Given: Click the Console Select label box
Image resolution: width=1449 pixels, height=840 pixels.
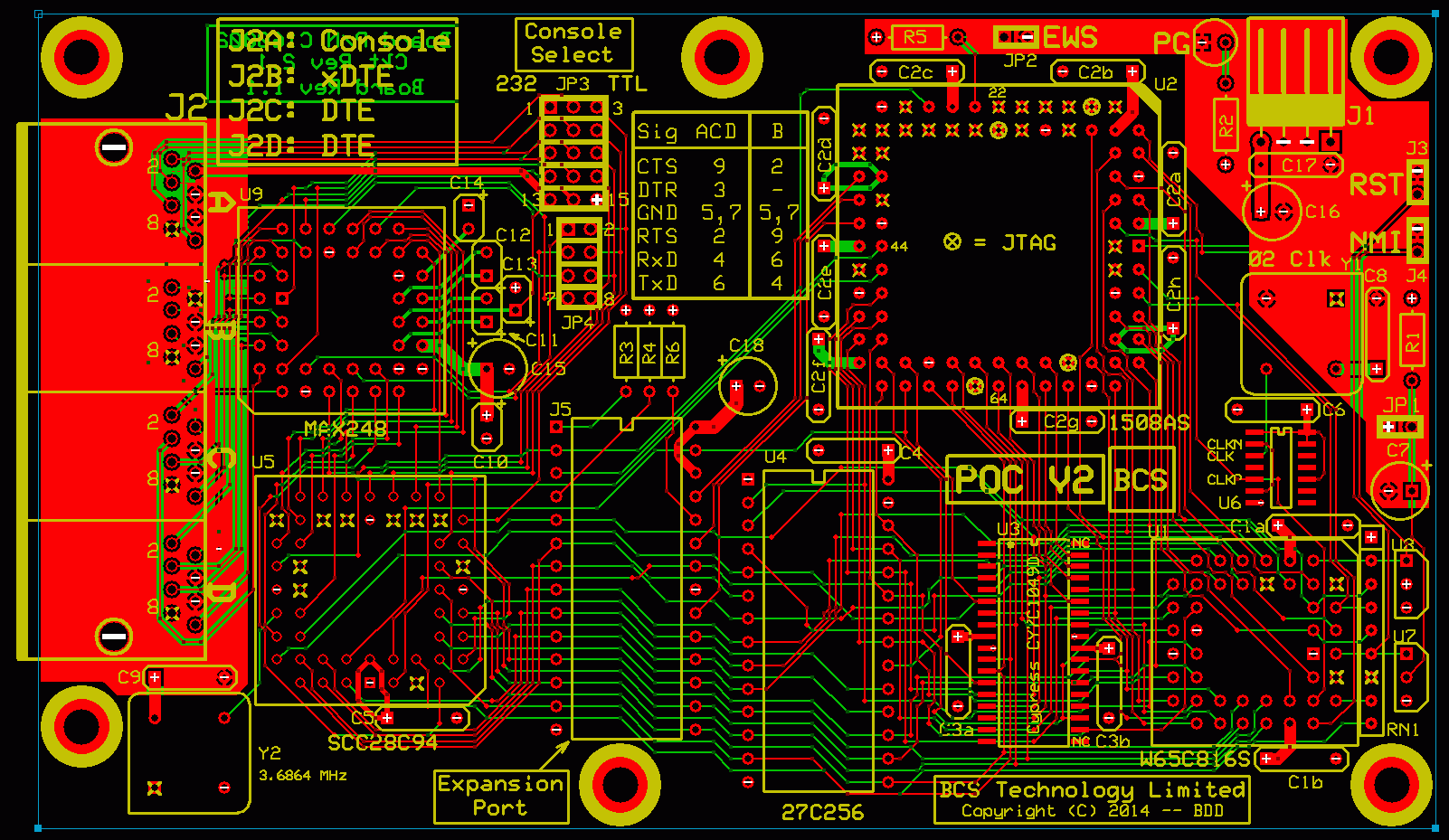Looking at the screenshot, I should [573, 43].
